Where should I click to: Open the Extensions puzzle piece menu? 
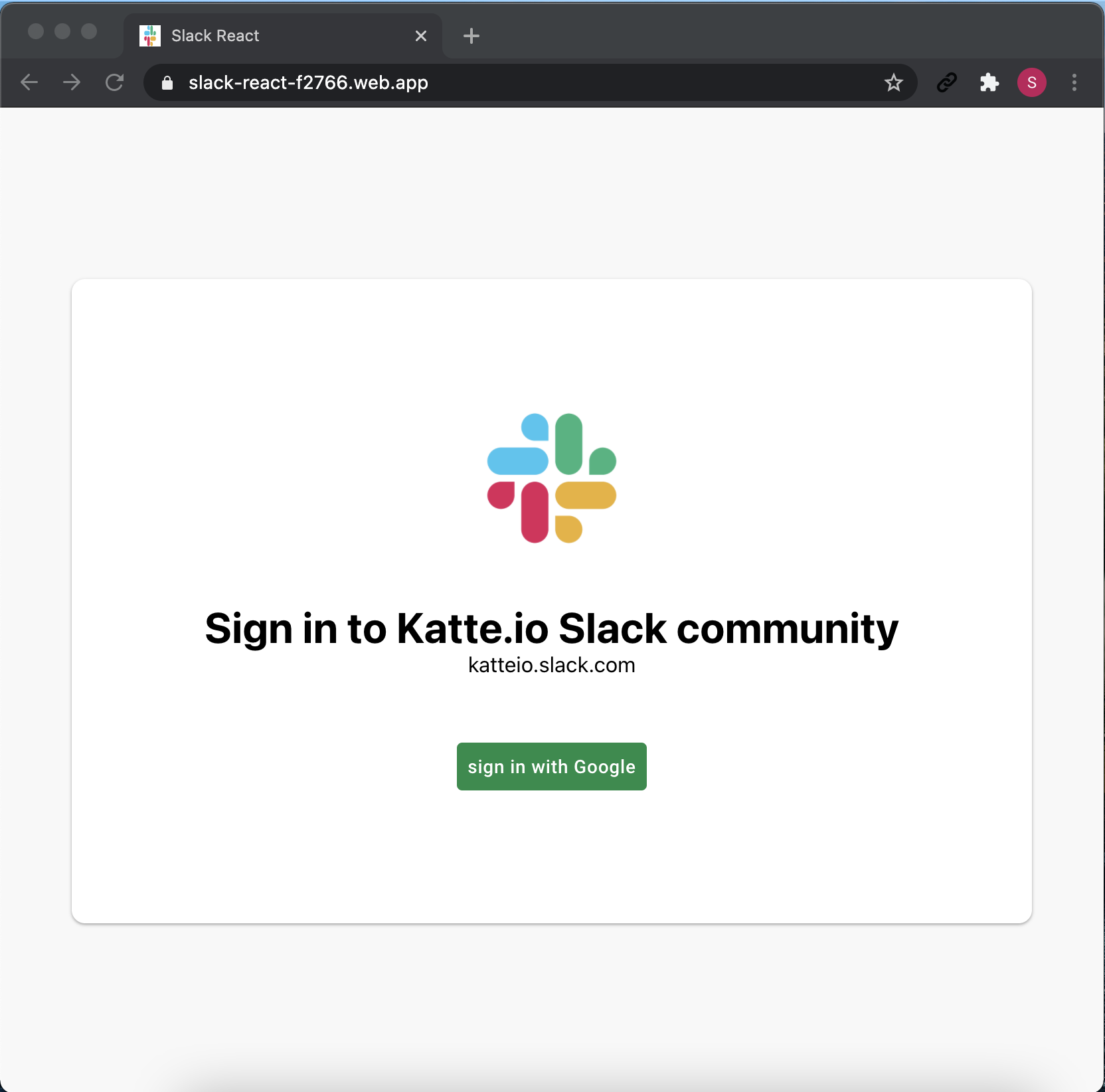pyautogui.click(x=989, y=82)
